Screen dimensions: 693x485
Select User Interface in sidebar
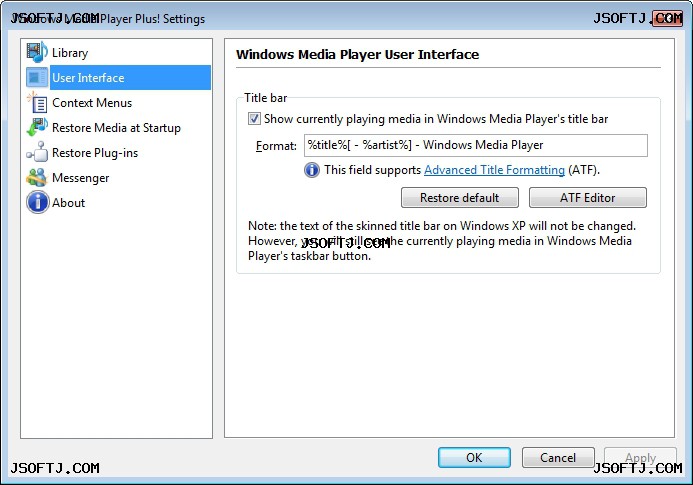[x=130, y=77]
